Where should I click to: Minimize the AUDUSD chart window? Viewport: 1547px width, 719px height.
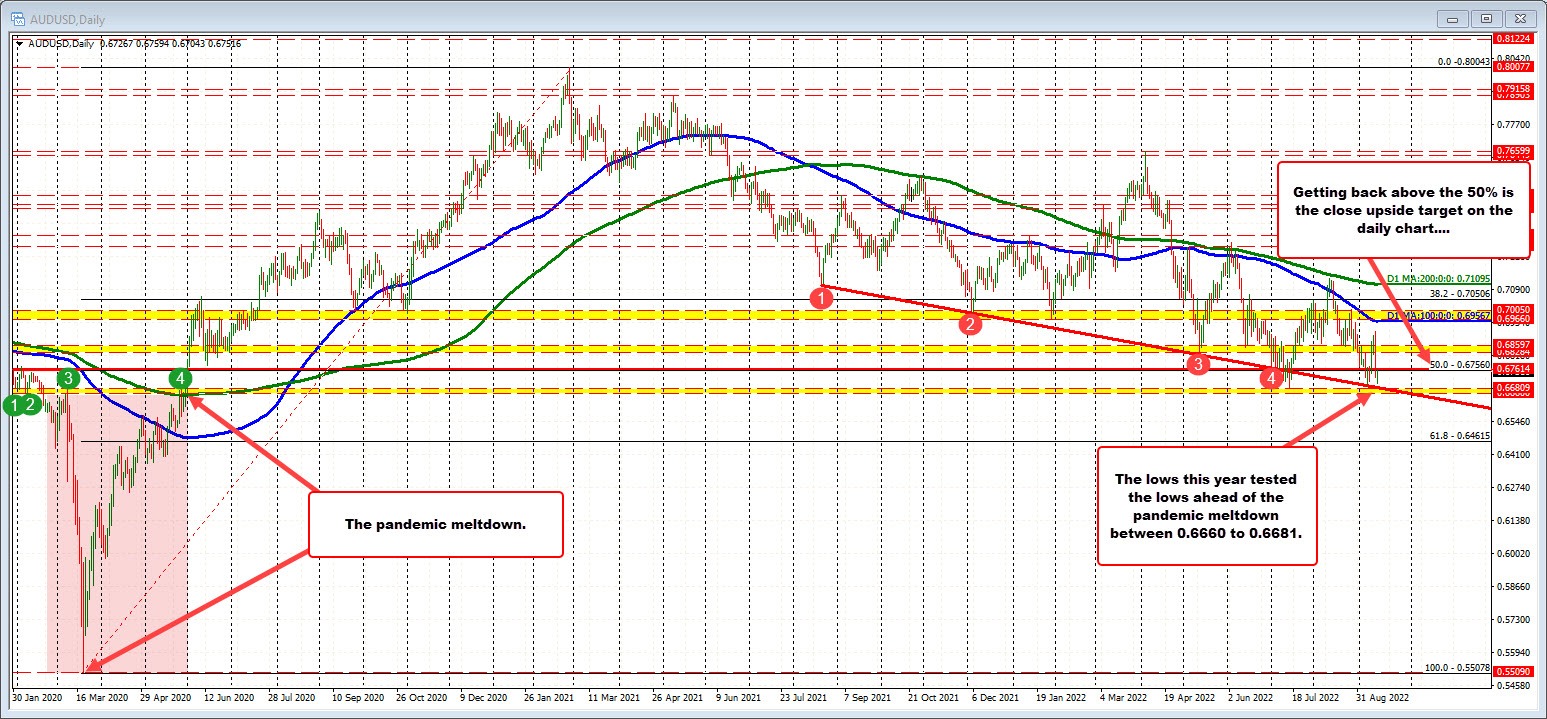pyautogui.click(x=1453, y=18)
